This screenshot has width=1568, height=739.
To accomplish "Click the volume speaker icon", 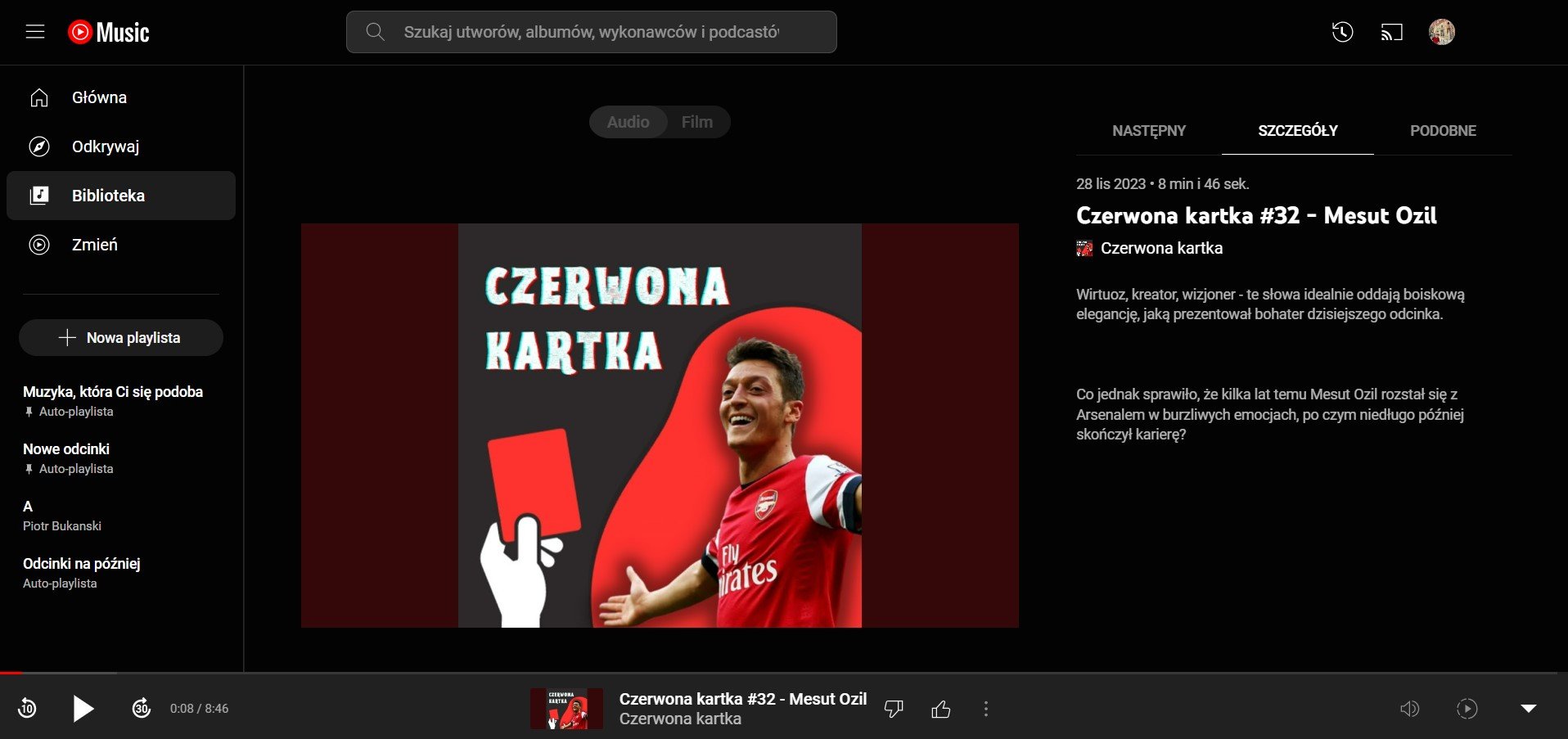I will click(1409, 709).
